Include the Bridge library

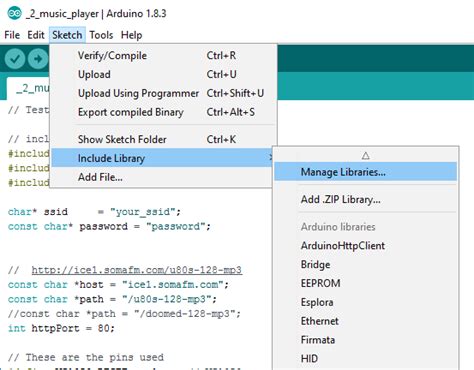coord(365,265)
